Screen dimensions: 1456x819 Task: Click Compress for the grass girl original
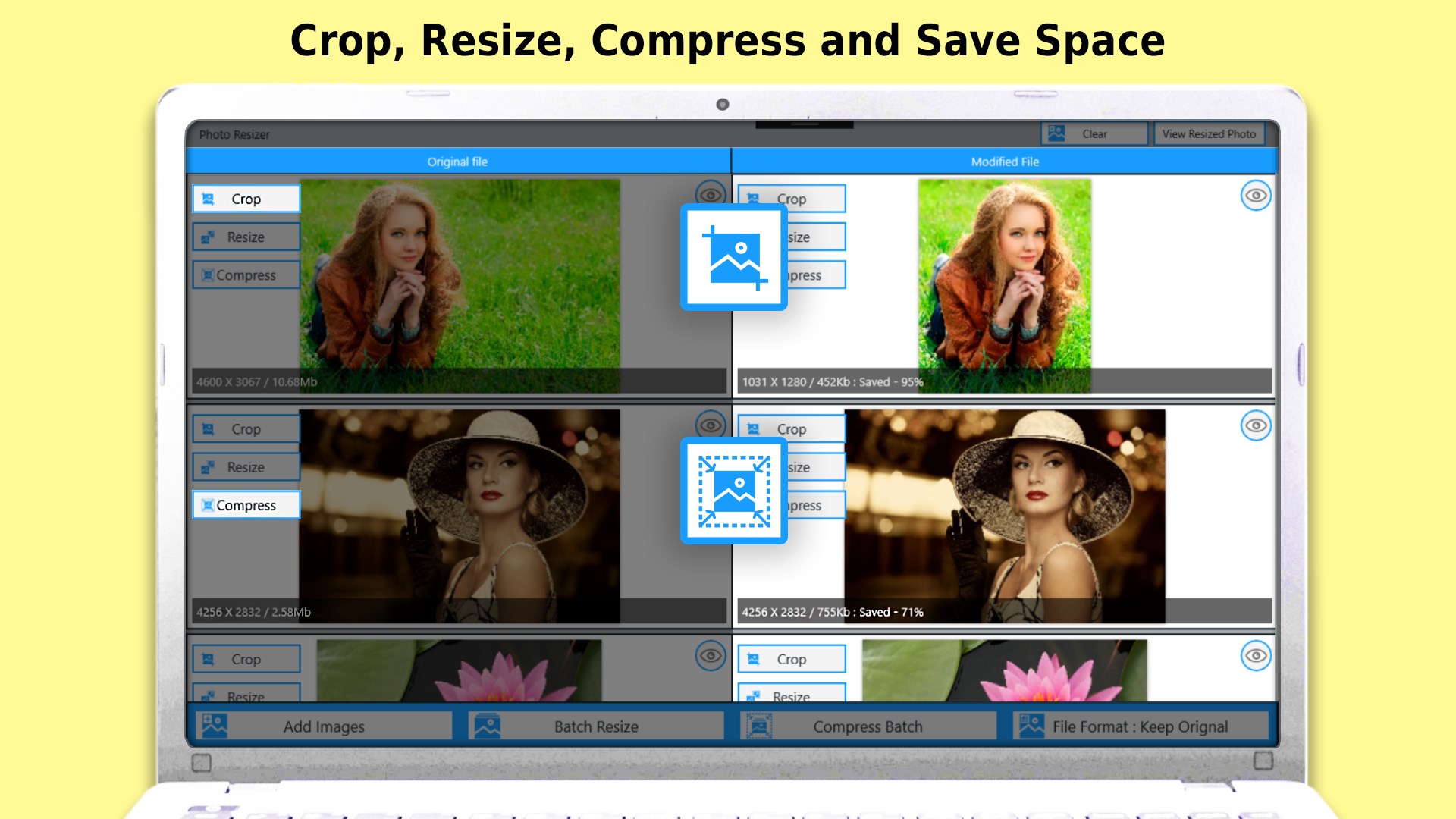246,275
